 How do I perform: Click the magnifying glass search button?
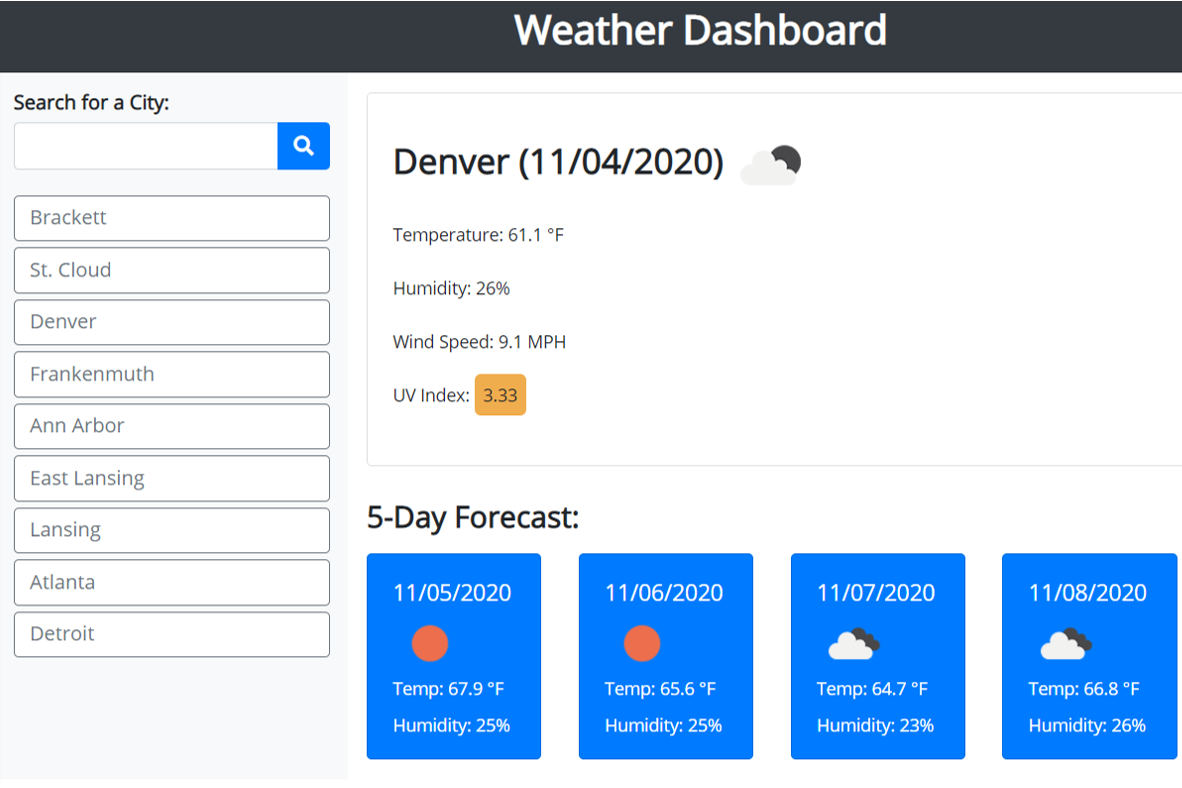(303, 146)
